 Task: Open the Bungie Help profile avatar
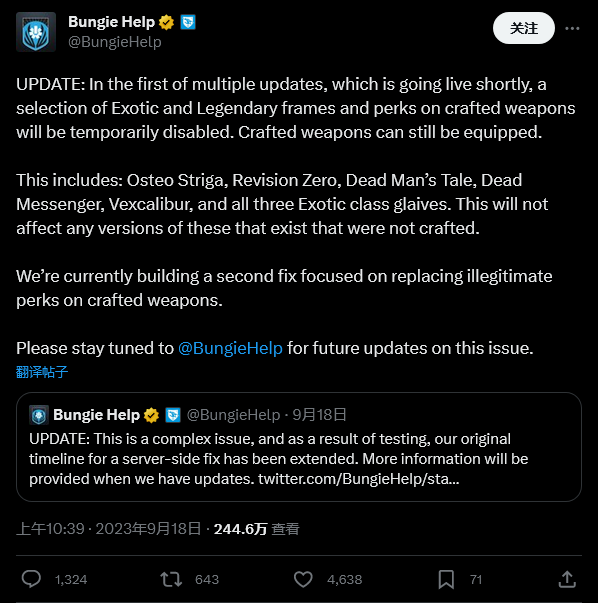point(36,32)
